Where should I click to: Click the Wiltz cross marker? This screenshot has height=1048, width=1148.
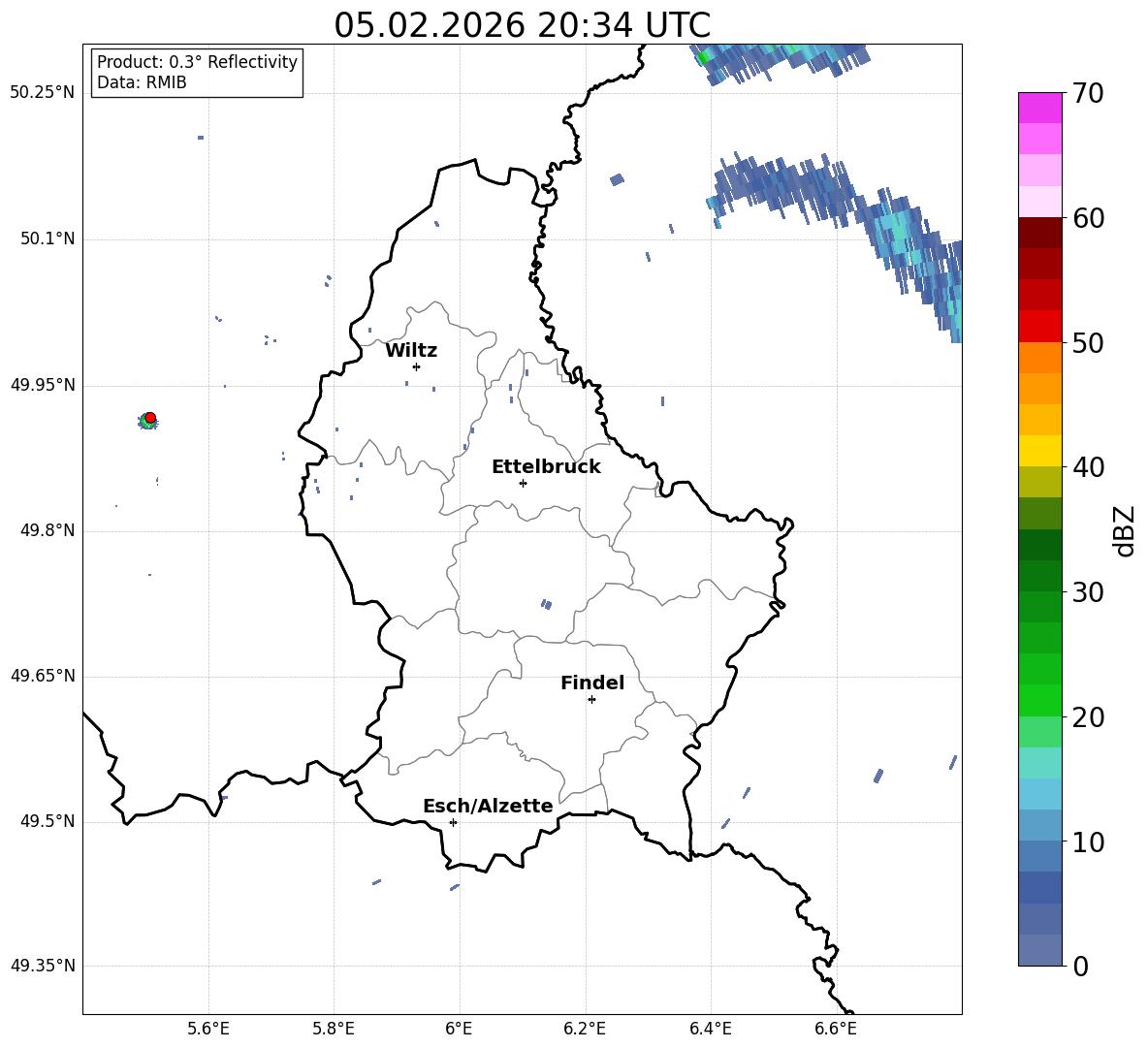click(416, 366)
